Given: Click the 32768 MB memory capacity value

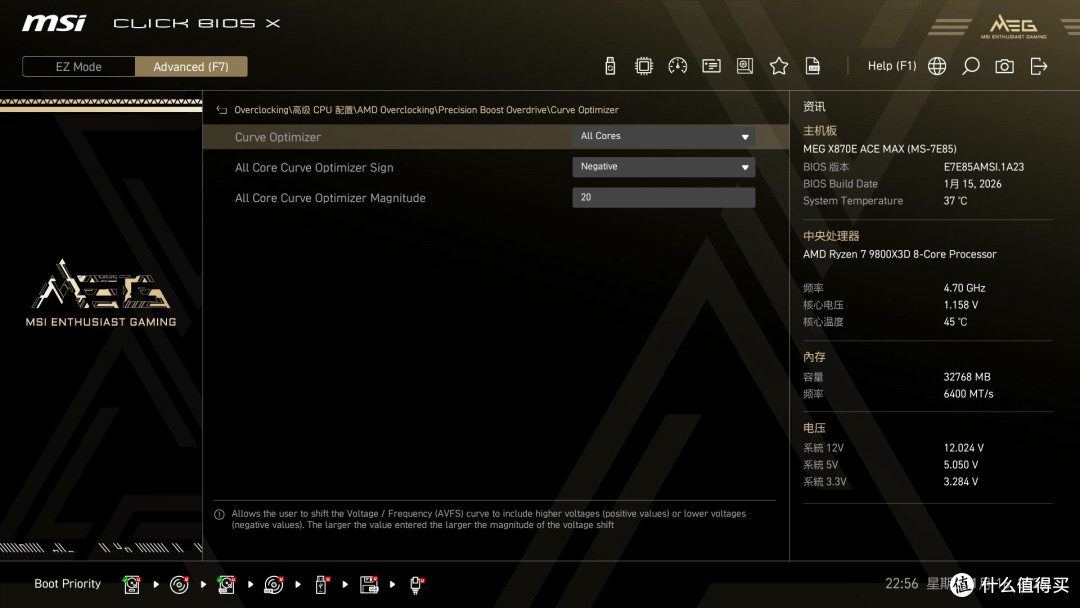Looking at the screenshot, I should (967, 377).
